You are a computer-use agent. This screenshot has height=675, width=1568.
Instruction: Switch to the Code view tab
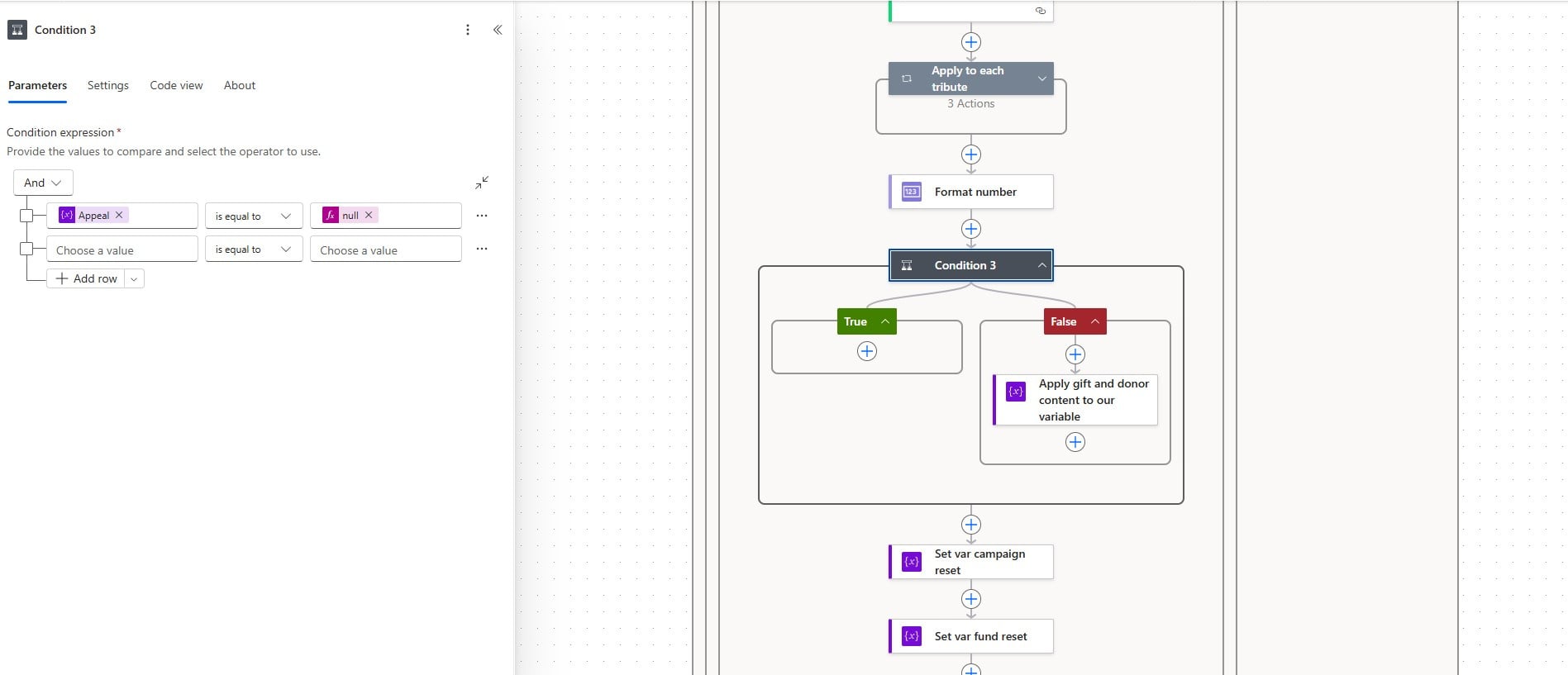pos(176,85)
